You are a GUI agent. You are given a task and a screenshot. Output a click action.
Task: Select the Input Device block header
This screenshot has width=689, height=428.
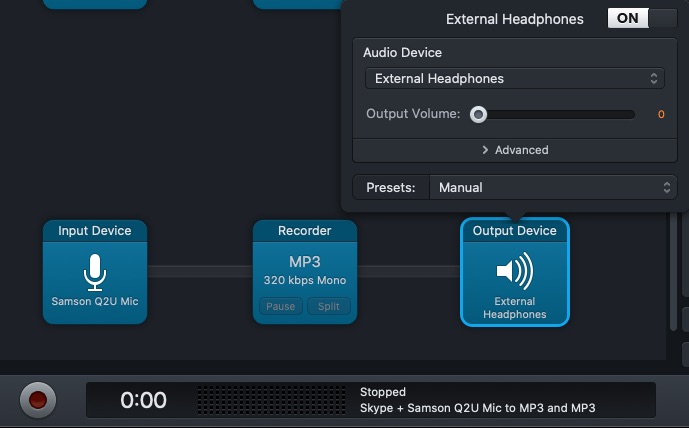point(95,231)
